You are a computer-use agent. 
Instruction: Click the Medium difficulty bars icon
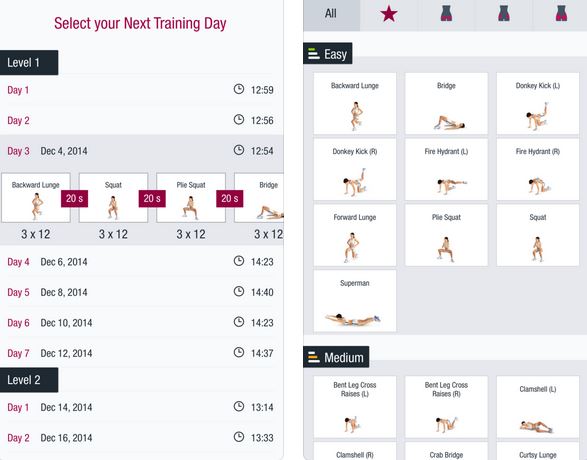pos(313,357)
